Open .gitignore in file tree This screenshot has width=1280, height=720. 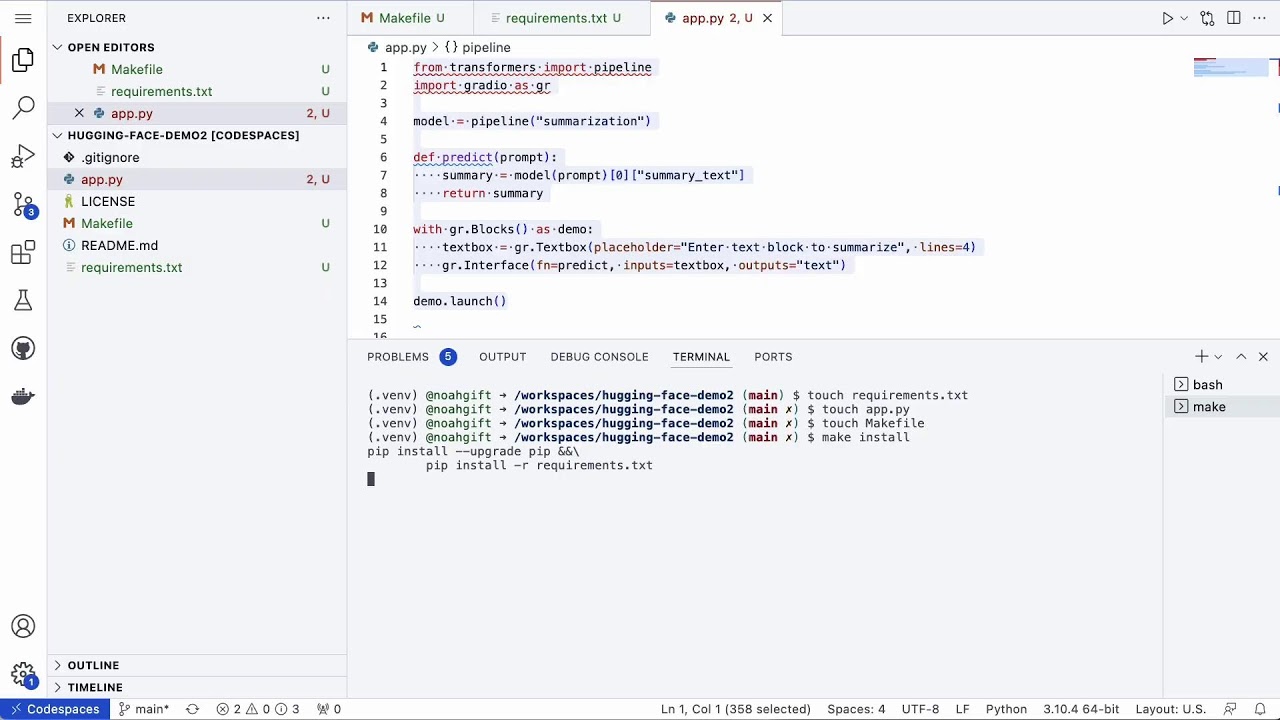(x=197, y=157)
